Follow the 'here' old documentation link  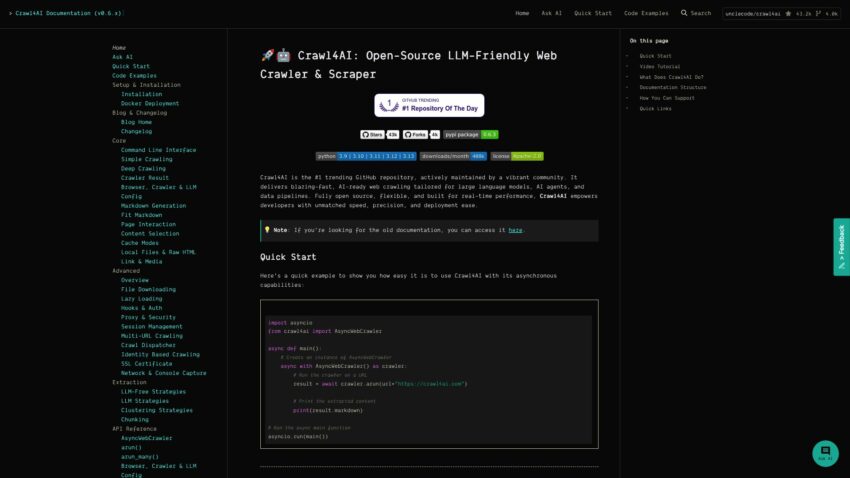(x=515, y=230)
